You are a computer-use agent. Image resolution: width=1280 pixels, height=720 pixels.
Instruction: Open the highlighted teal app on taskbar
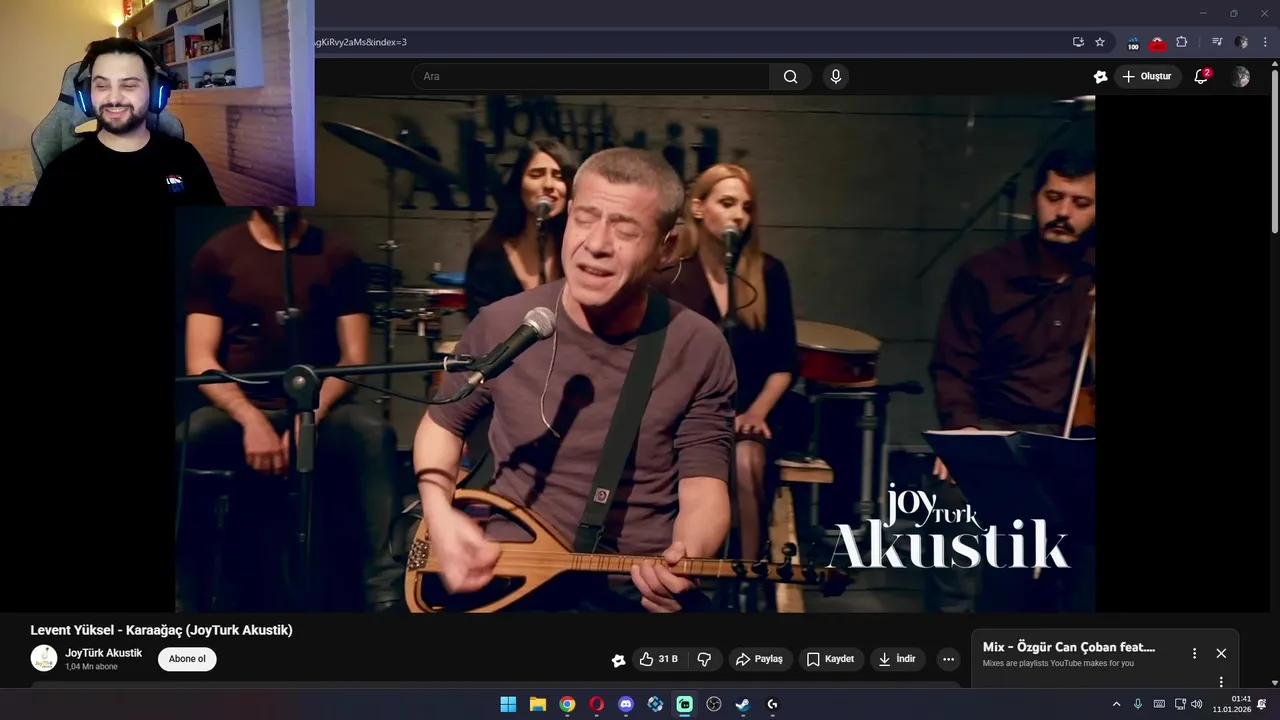point(685,704)
